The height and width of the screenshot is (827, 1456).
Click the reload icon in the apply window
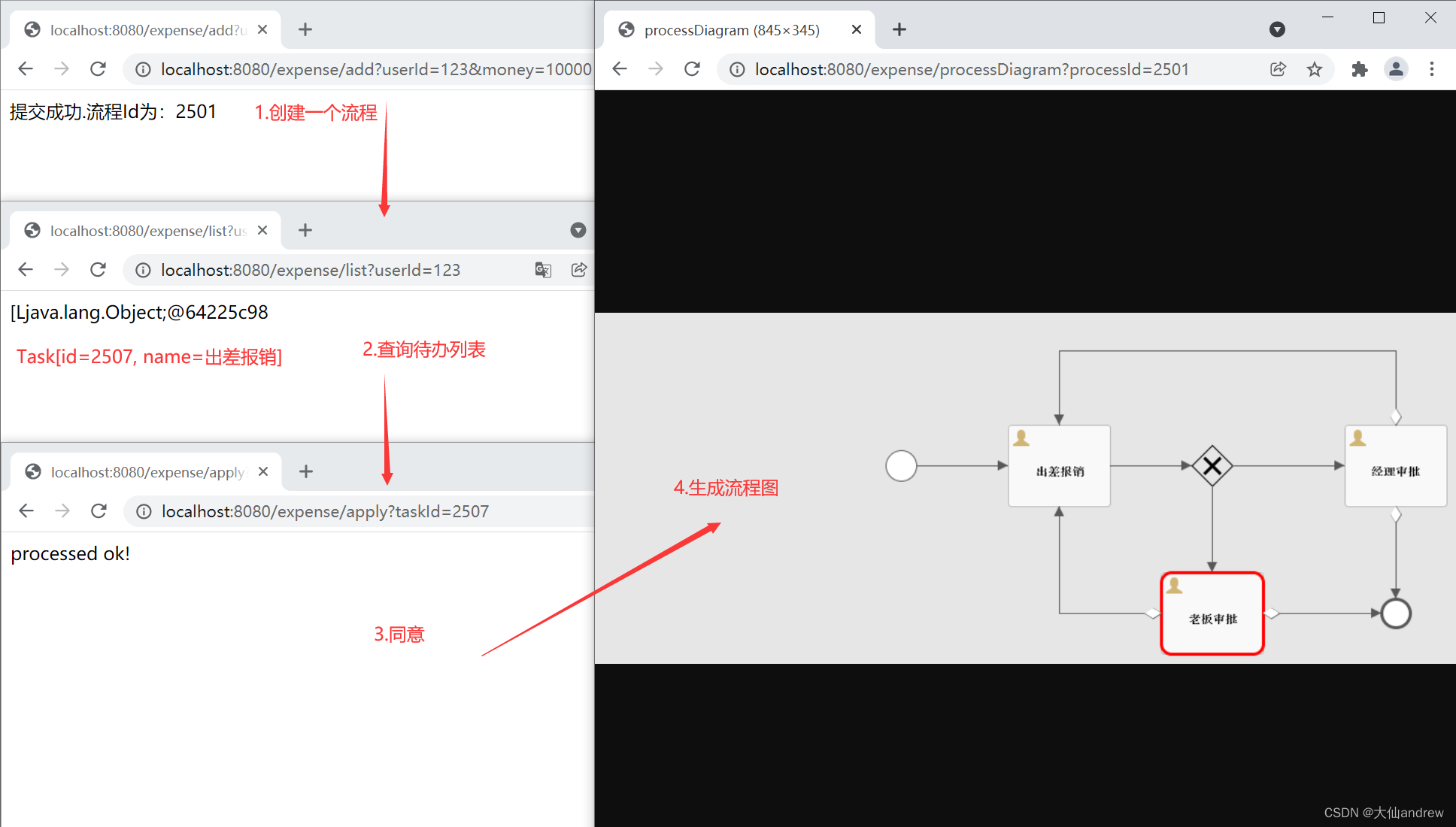click(98, 510)
